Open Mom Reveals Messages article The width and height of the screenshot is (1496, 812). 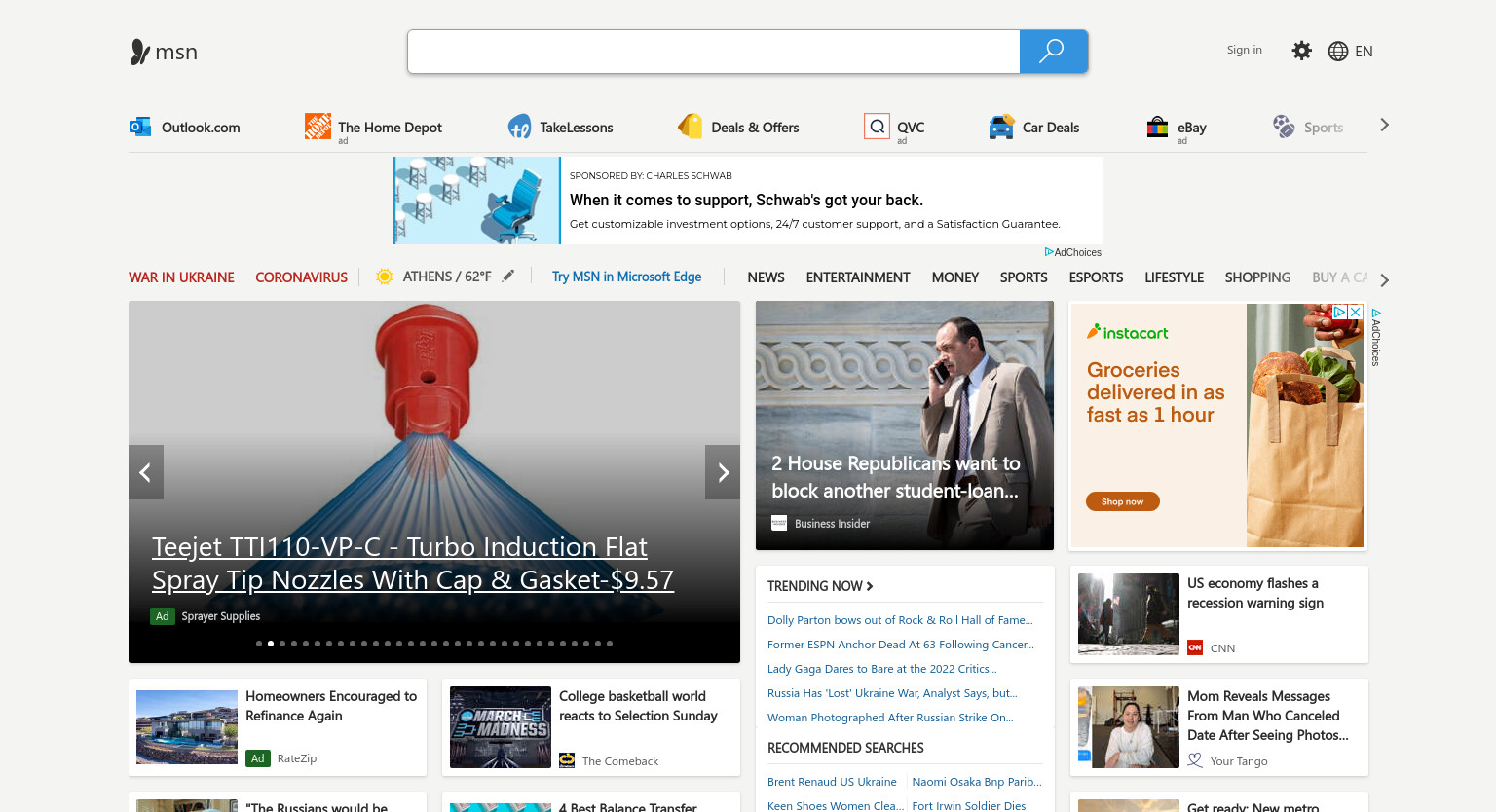click(x=1267, y=716)
